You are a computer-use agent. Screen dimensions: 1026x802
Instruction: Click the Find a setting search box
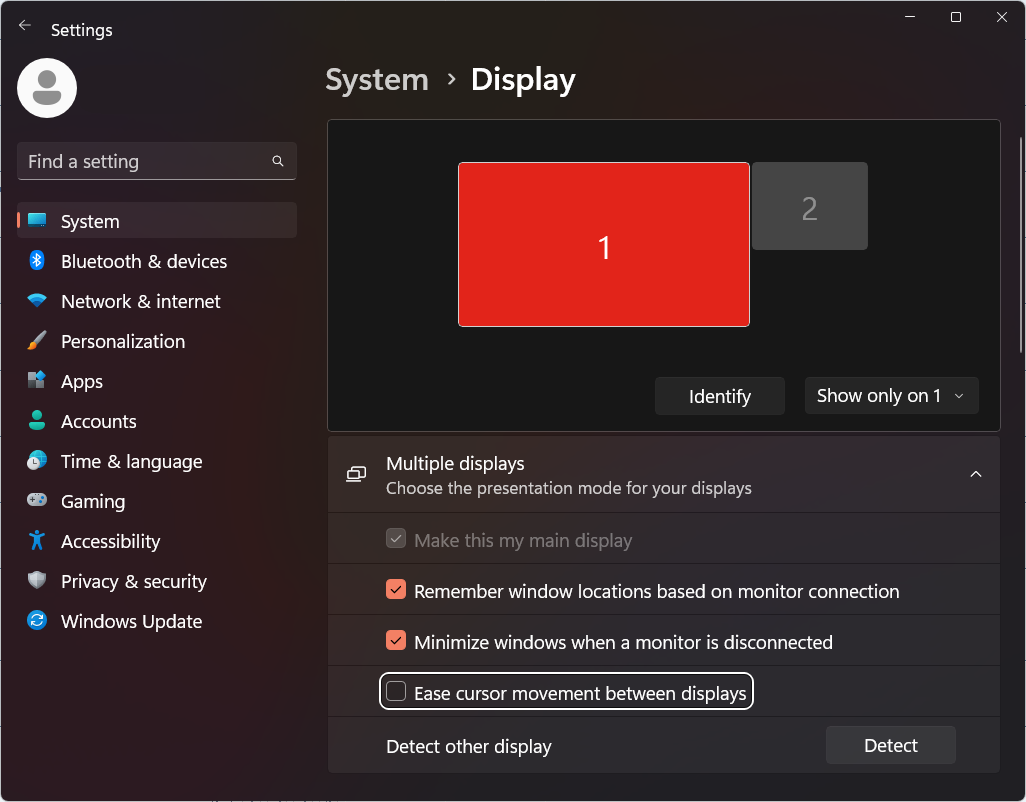tap(145, 162)
